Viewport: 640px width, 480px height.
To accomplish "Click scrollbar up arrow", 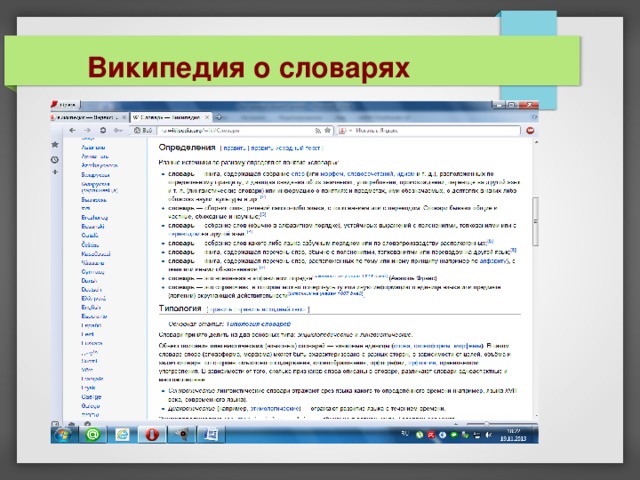I will (x=536, y=142).
